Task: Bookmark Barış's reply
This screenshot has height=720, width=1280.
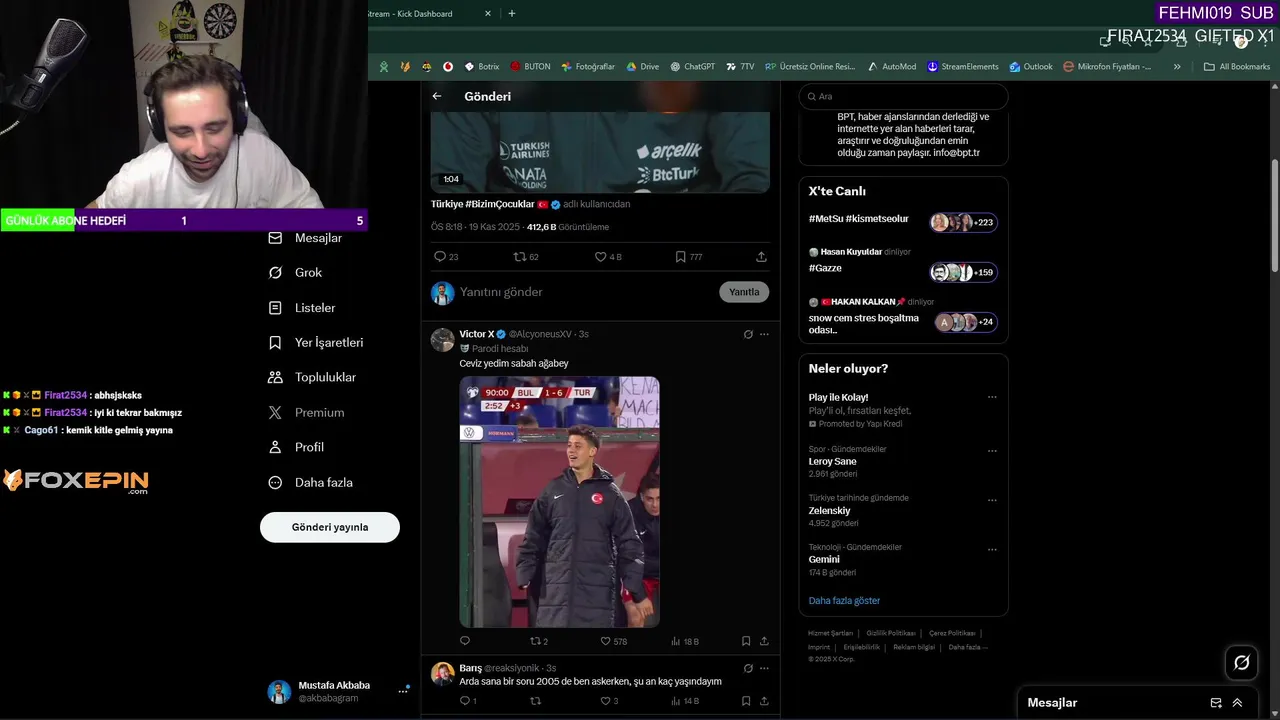Action: [x=746, y=701]
